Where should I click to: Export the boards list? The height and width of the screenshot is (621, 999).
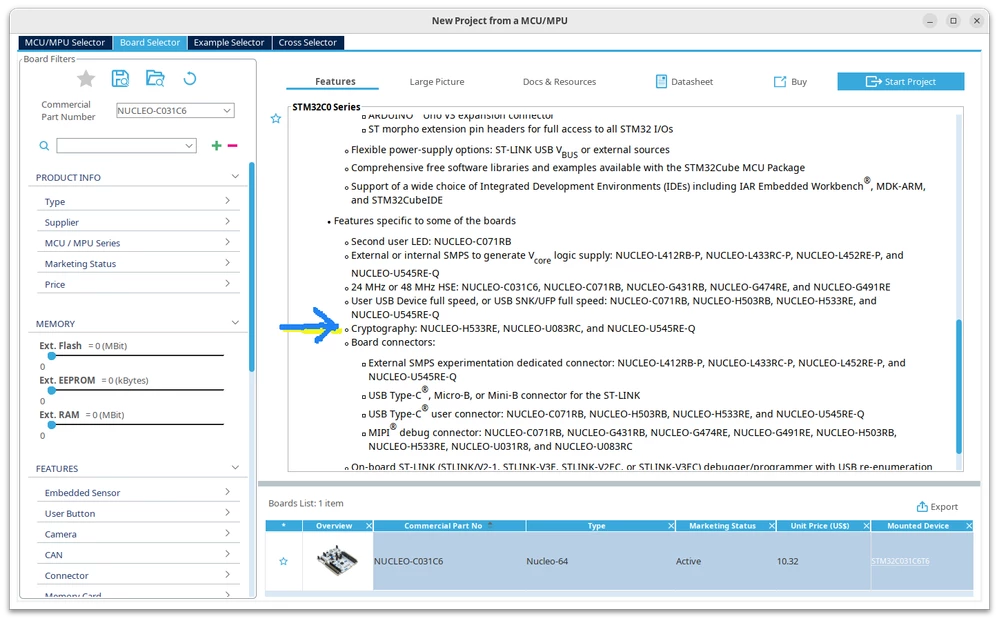click(x=937, y=507)
